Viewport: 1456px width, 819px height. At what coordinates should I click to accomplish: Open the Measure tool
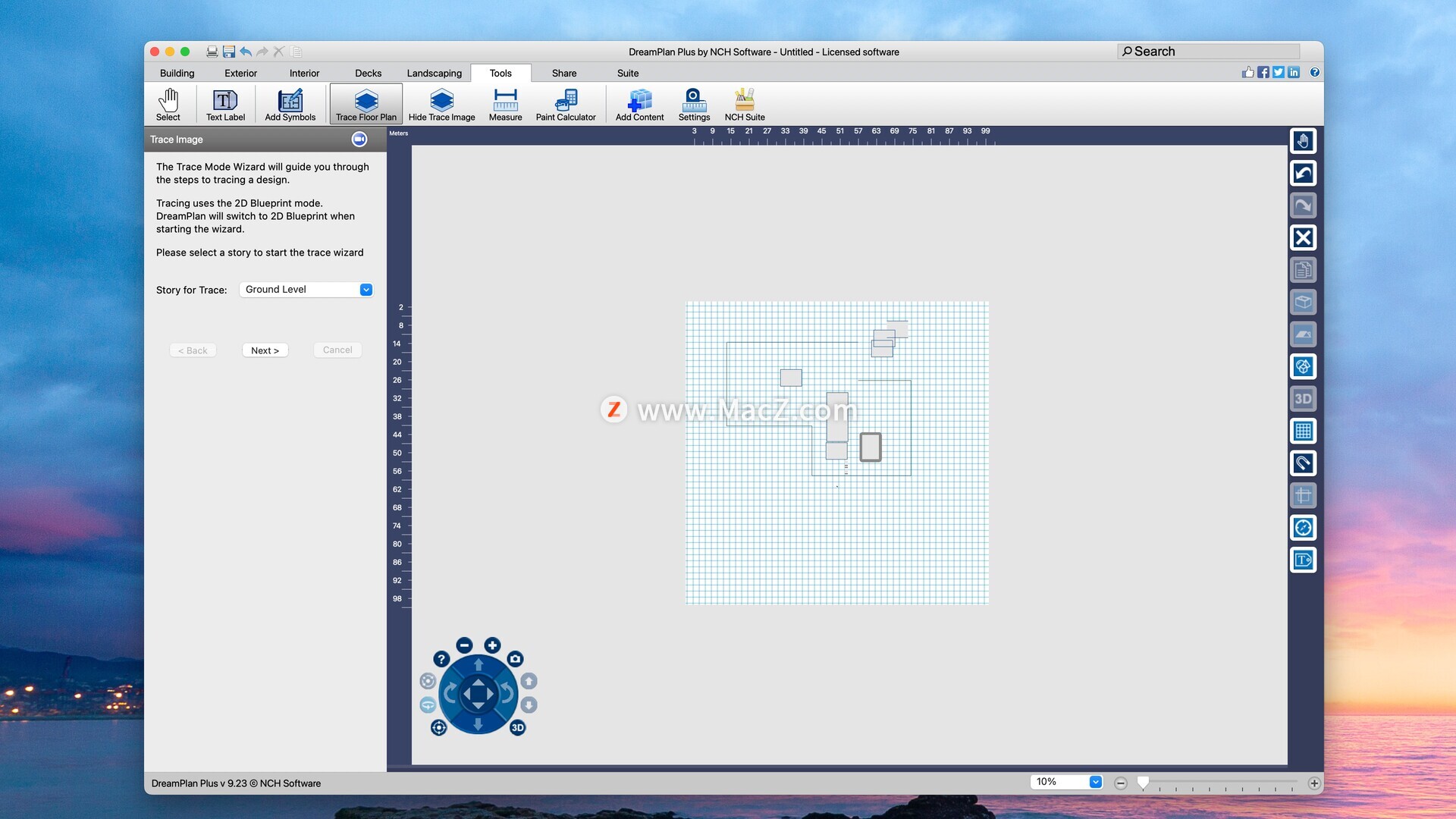coord(505,104)
